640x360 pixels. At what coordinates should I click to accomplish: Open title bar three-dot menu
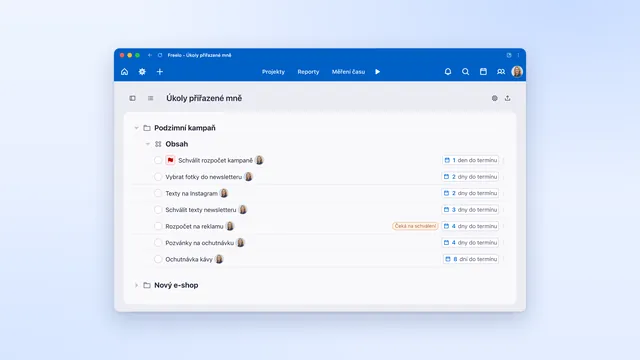pos(518,55)
